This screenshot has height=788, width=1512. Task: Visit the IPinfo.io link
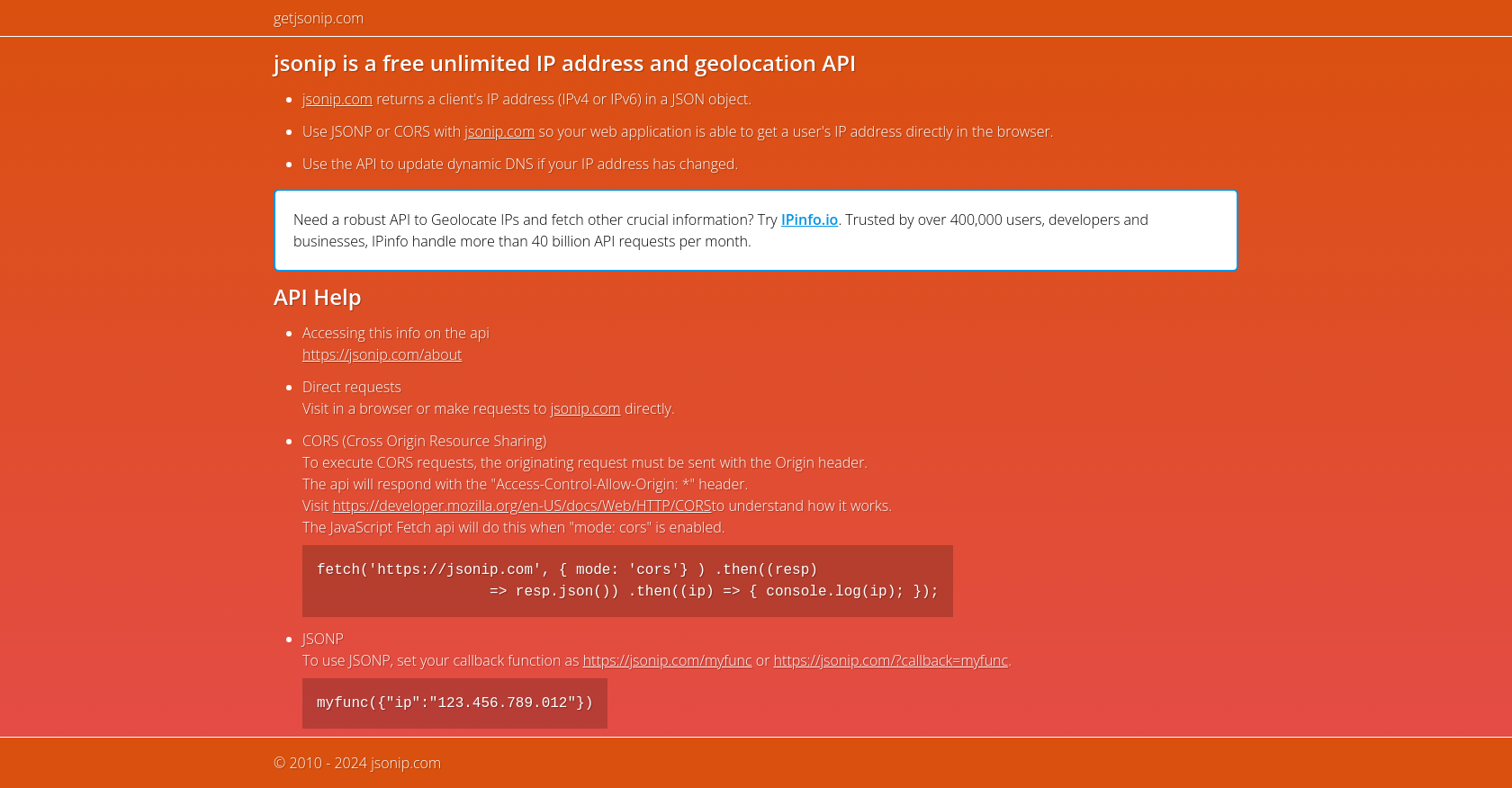coord(809,219)
